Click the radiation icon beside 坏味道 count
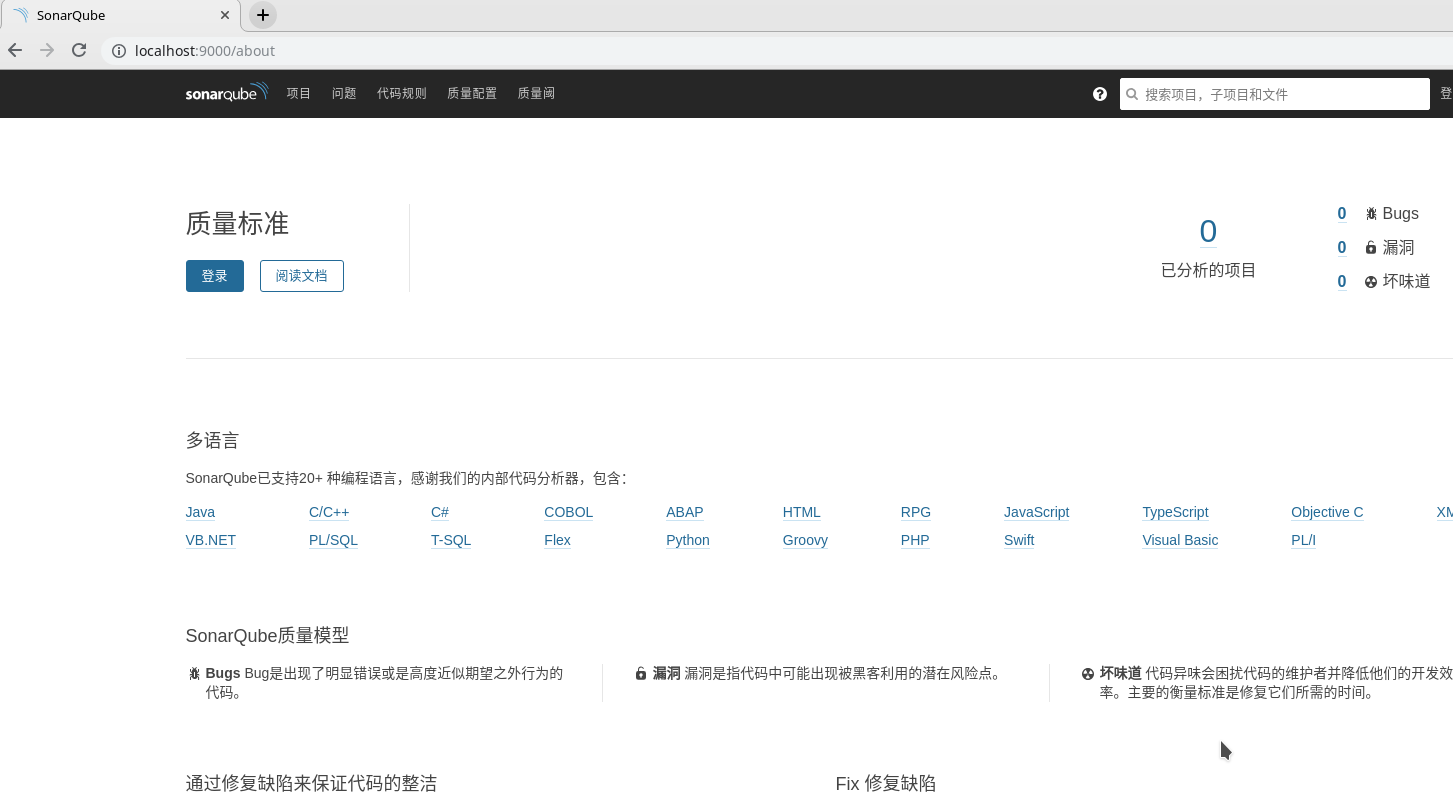This screenshot has width=1453, height=803. (x=1371, y=282)
